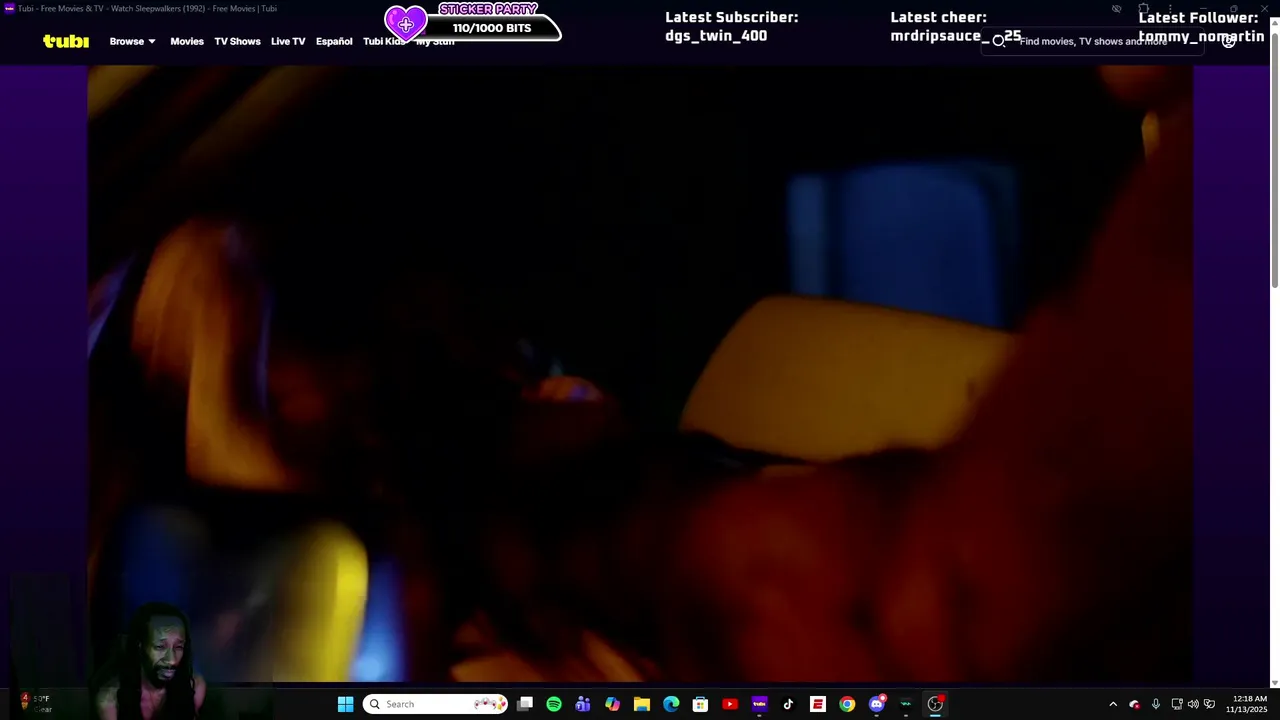Open the weather widget on taskbar
This screenshot has height=720, width=1280.
(35, 704)
